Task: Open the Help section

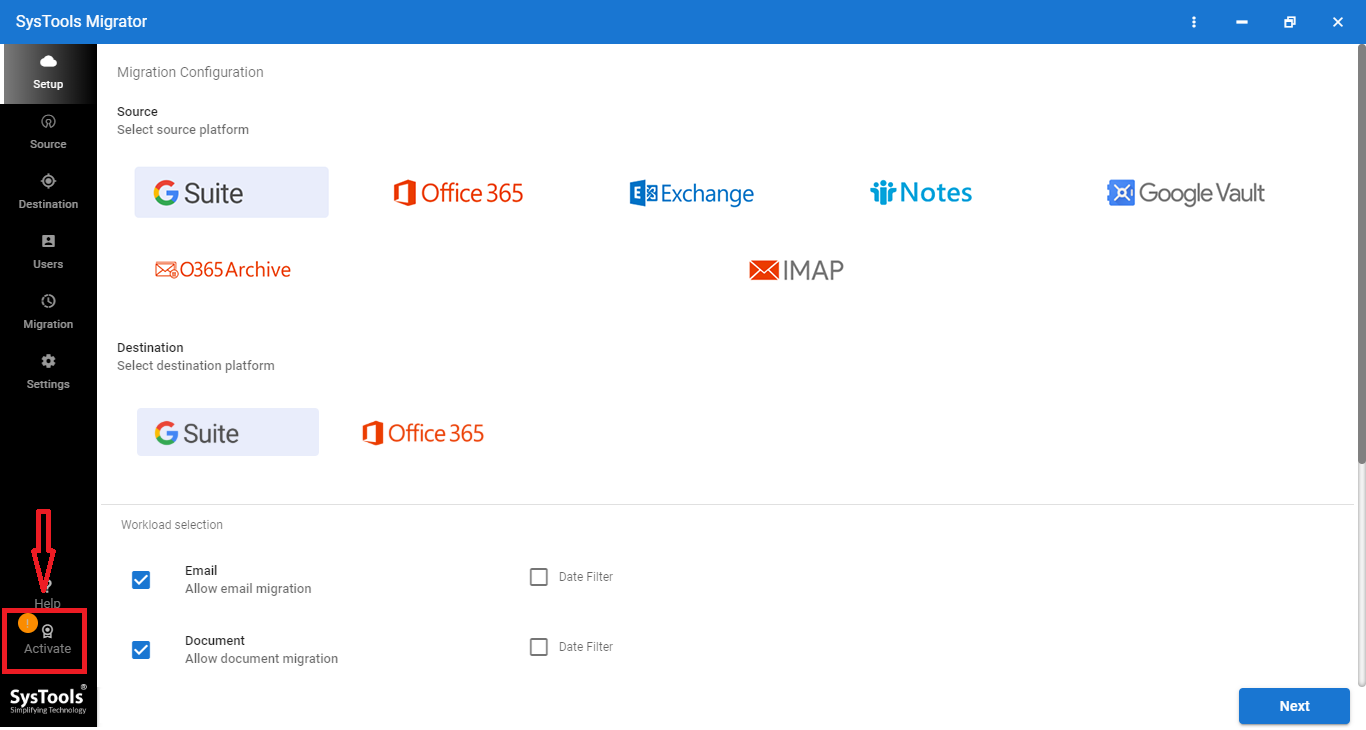Action: click(x=47, y=595)
